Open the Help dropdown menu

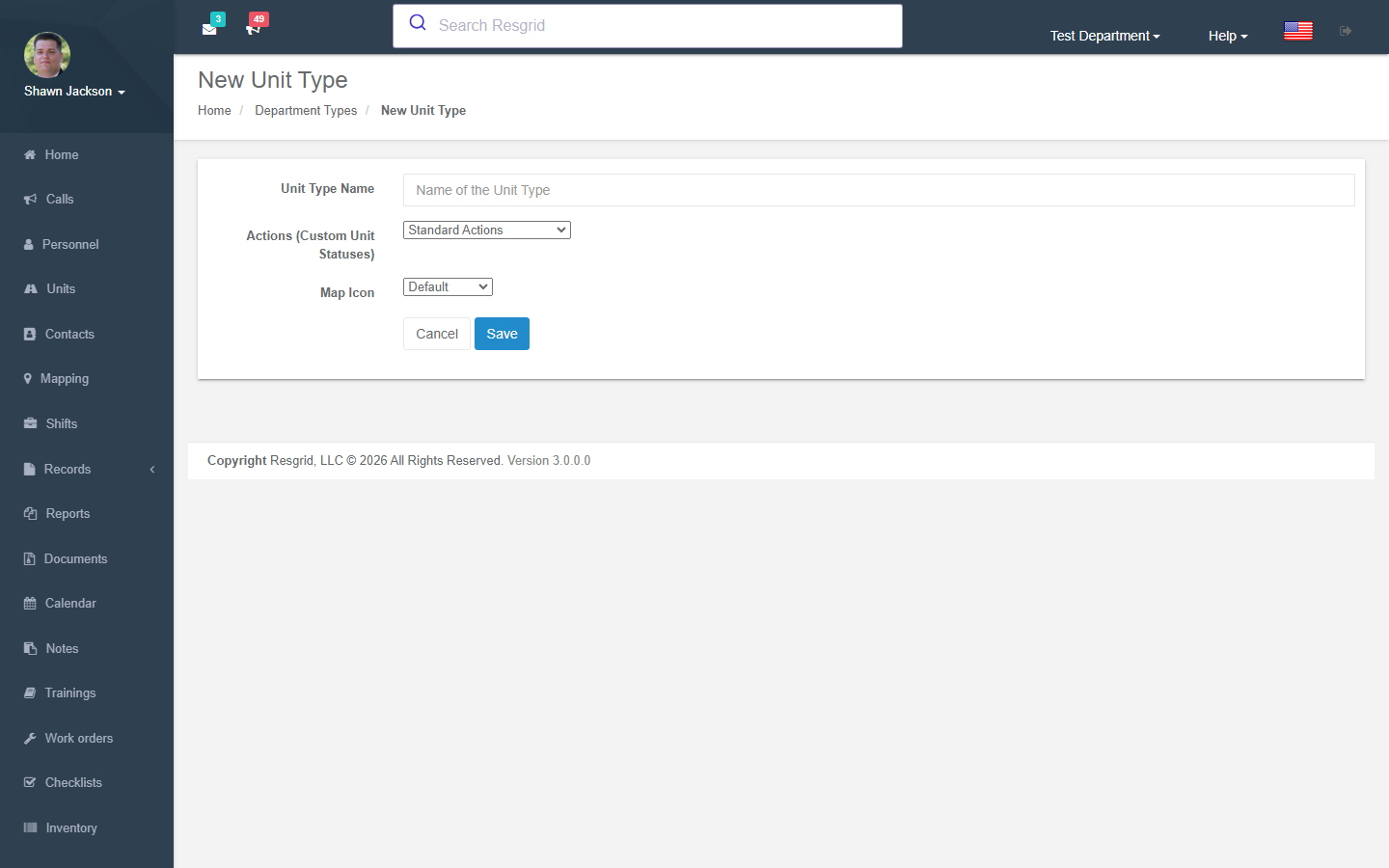click(x=1228, y=36)
